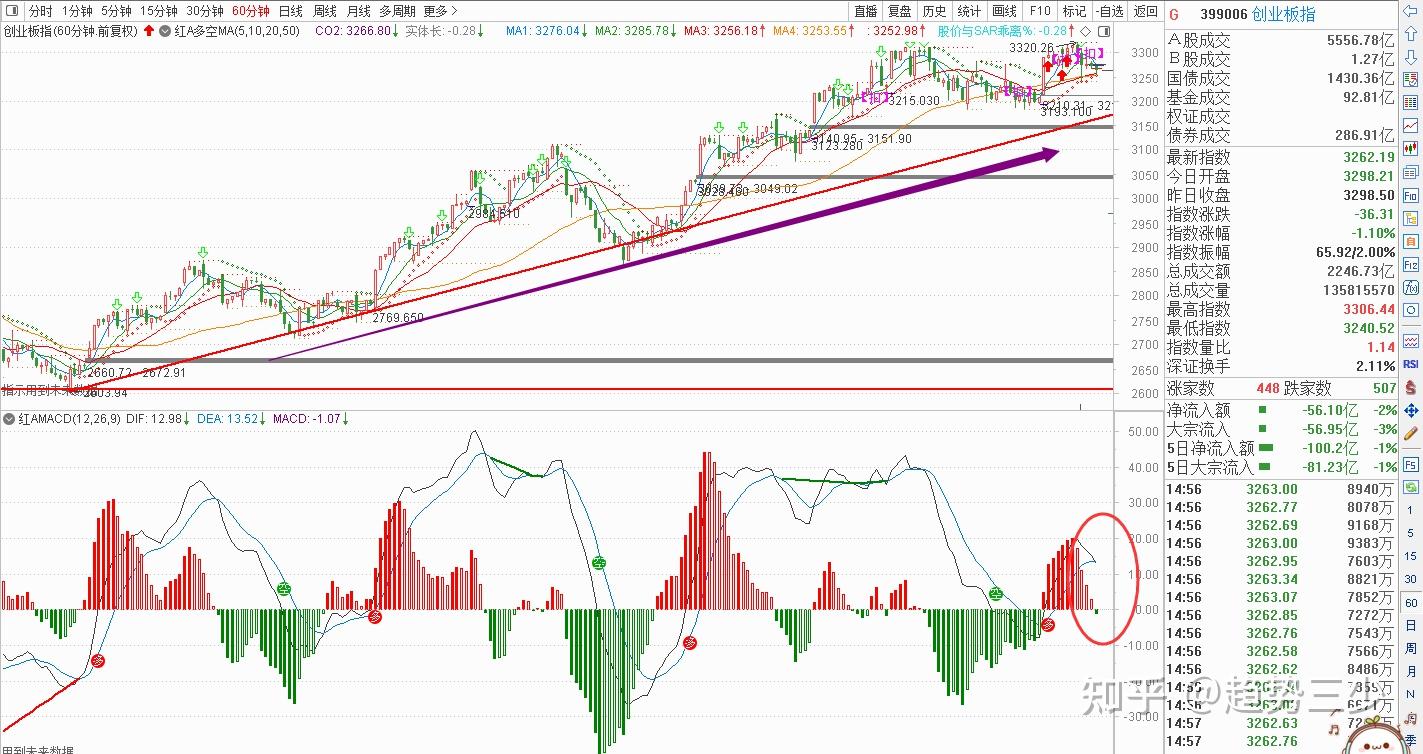Click the 净流入额 row
This screenshot has width=1423, height=754.
click(x=1282, y=410)
